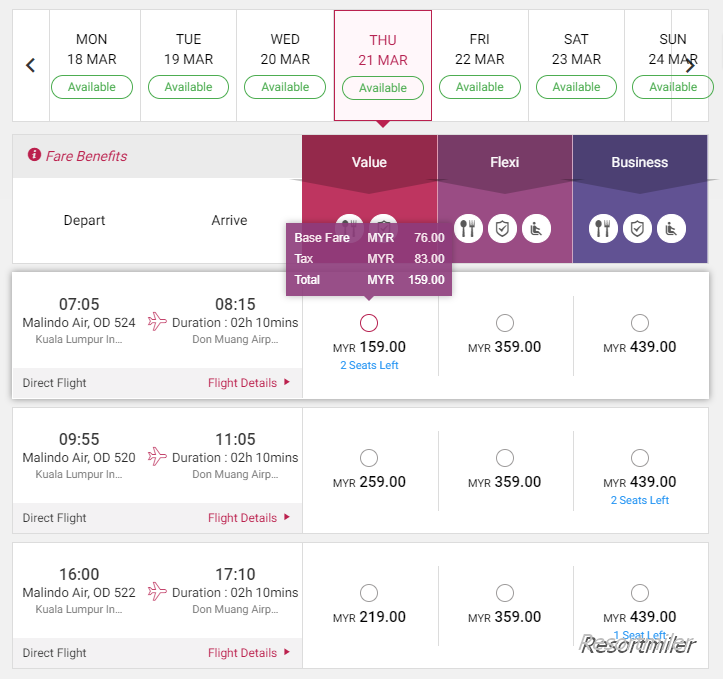Expand Flight Details for OD 520
Viewport: 723px width, 679px height.
249,518
